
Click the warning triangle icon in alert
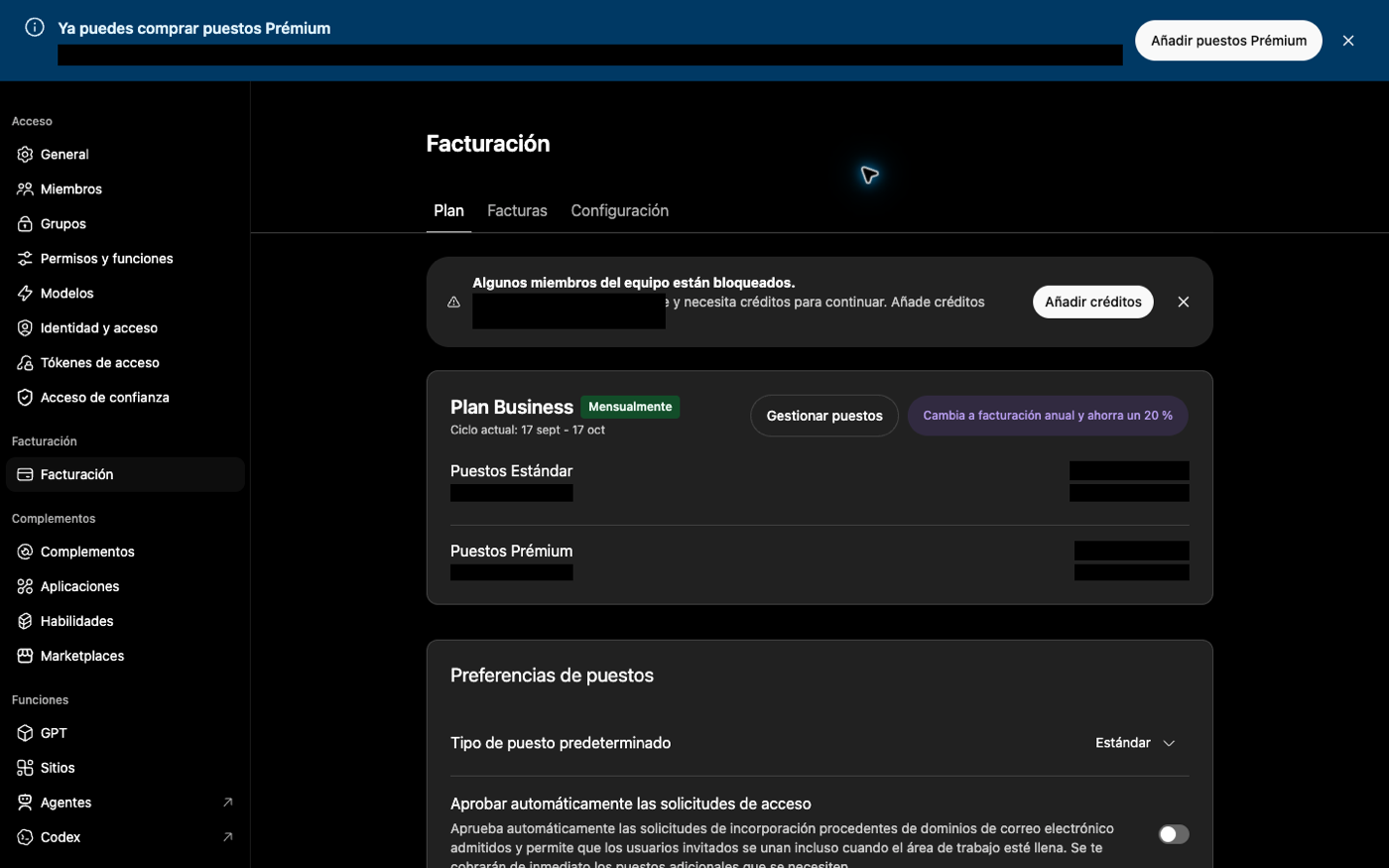(453, 303)
